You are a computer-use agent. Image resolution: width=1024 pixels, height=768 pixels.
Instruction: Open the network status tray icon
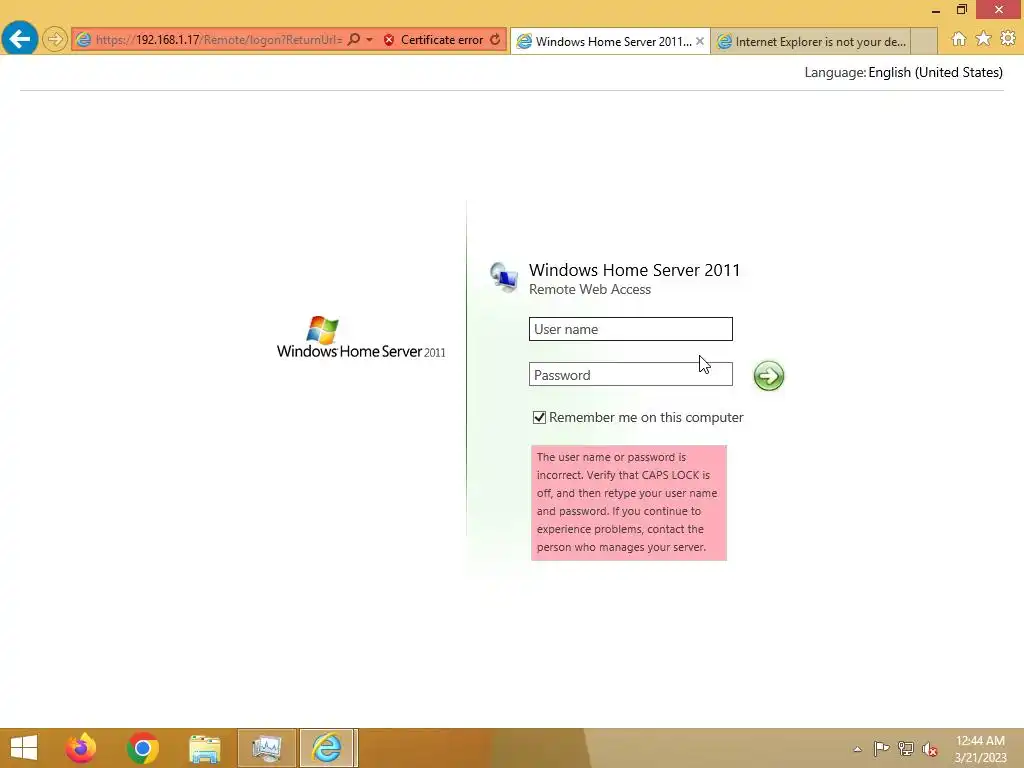[906, 748]
